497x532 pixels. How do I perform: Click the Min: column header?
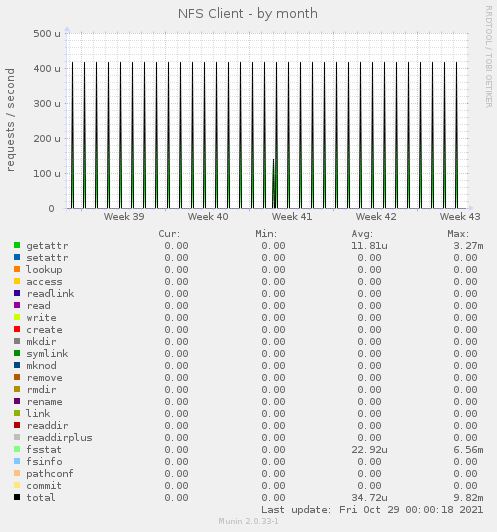(x=266, y=234)
